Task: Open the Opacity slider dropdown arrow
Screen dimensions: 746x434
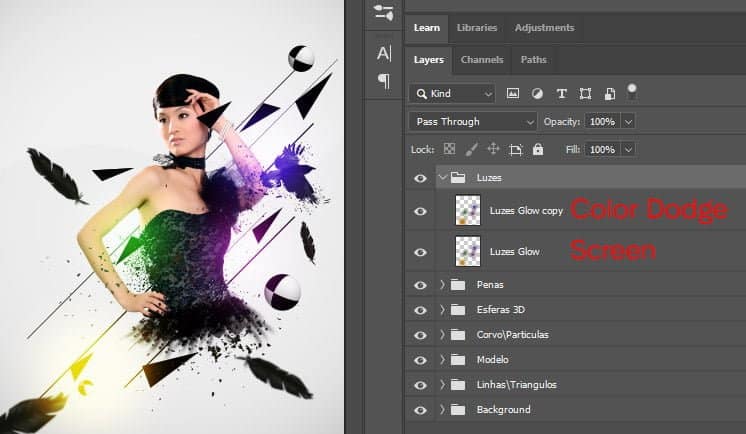Action: pyautogui.click(x=628, y=122)
